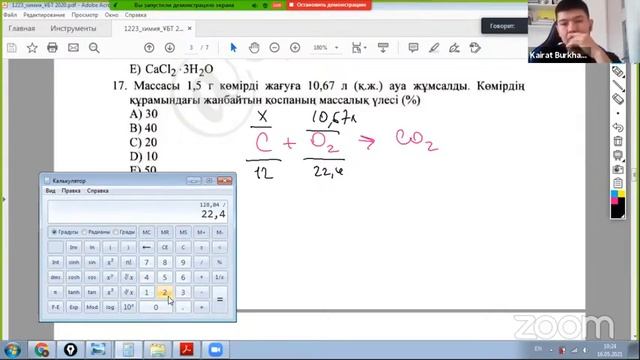Select the line tool in annotation panel

pos(618,85)
